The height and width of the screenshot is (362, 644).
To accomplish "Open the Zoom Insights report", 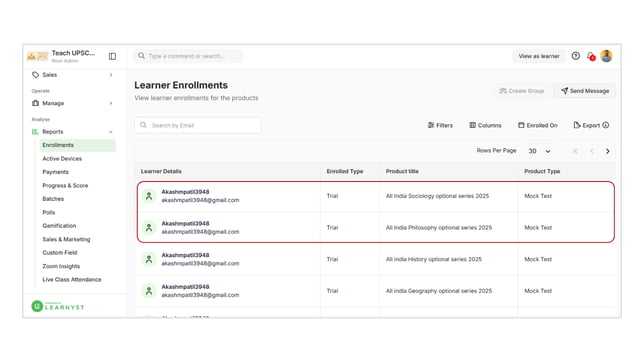I will click(x=61, y=266).
